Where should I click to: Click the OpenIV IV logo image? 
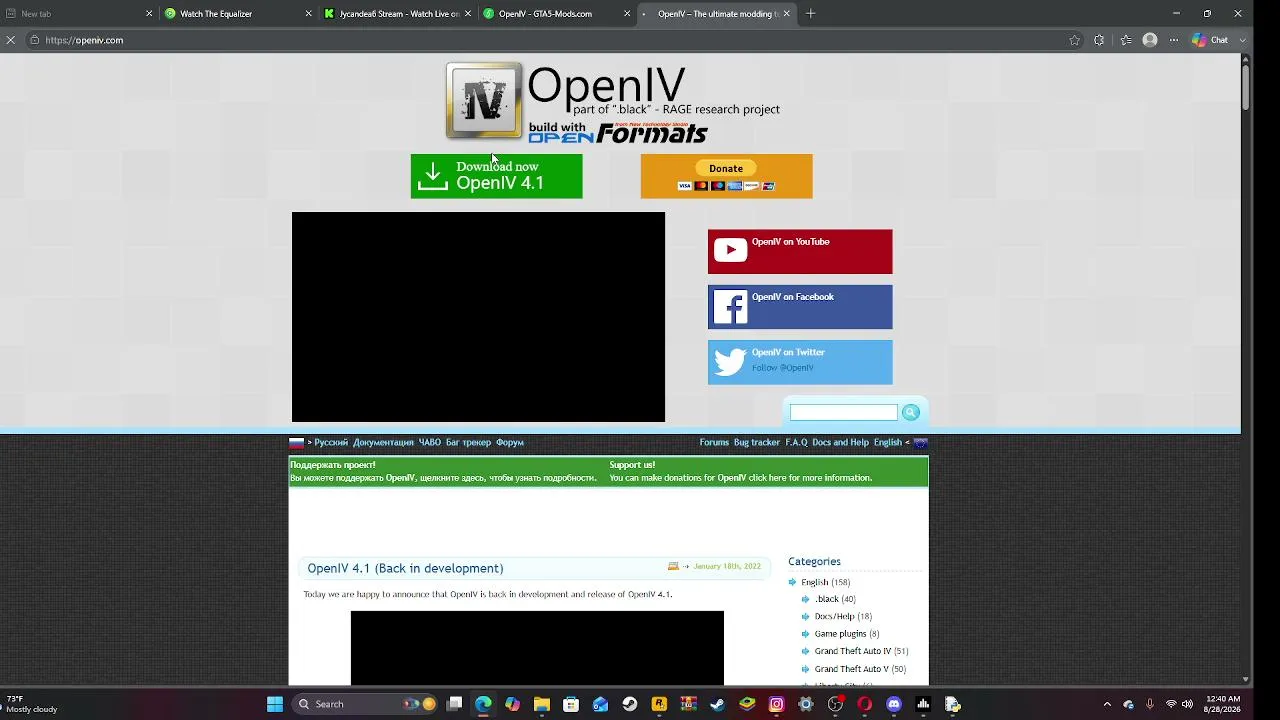coord(484,100)
